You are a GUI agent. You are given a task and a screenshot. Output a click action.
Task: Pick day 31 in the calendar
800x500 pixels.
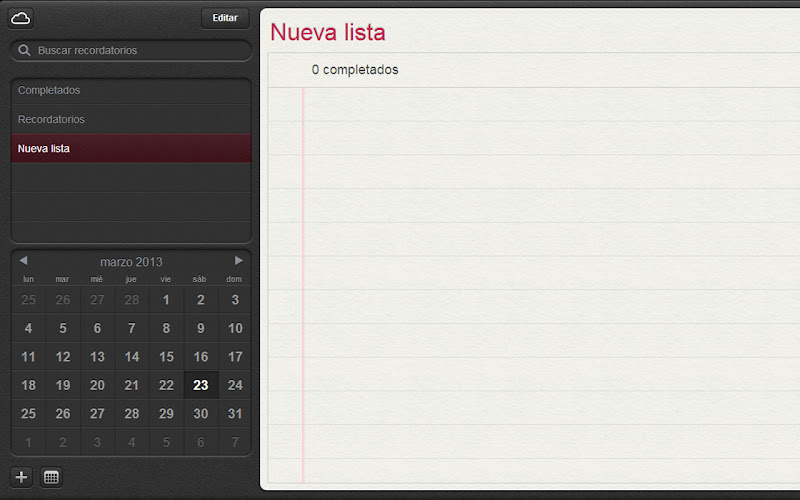coord(235,414)
